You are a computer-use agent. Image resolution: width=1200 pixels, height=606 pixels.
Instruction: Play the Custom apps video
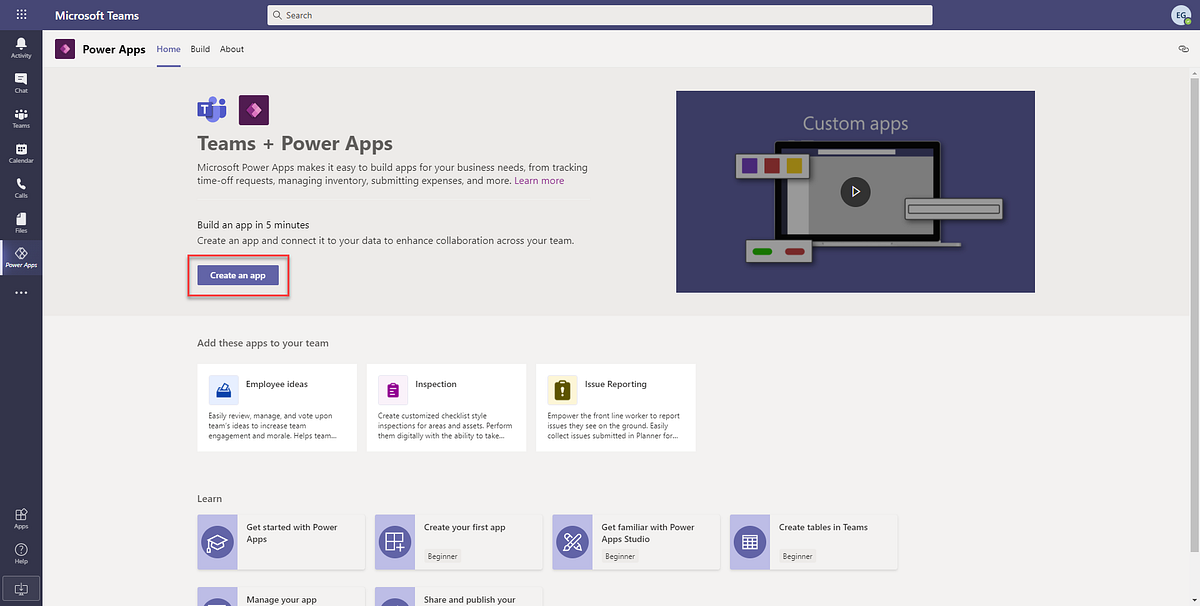click(855, 191)
